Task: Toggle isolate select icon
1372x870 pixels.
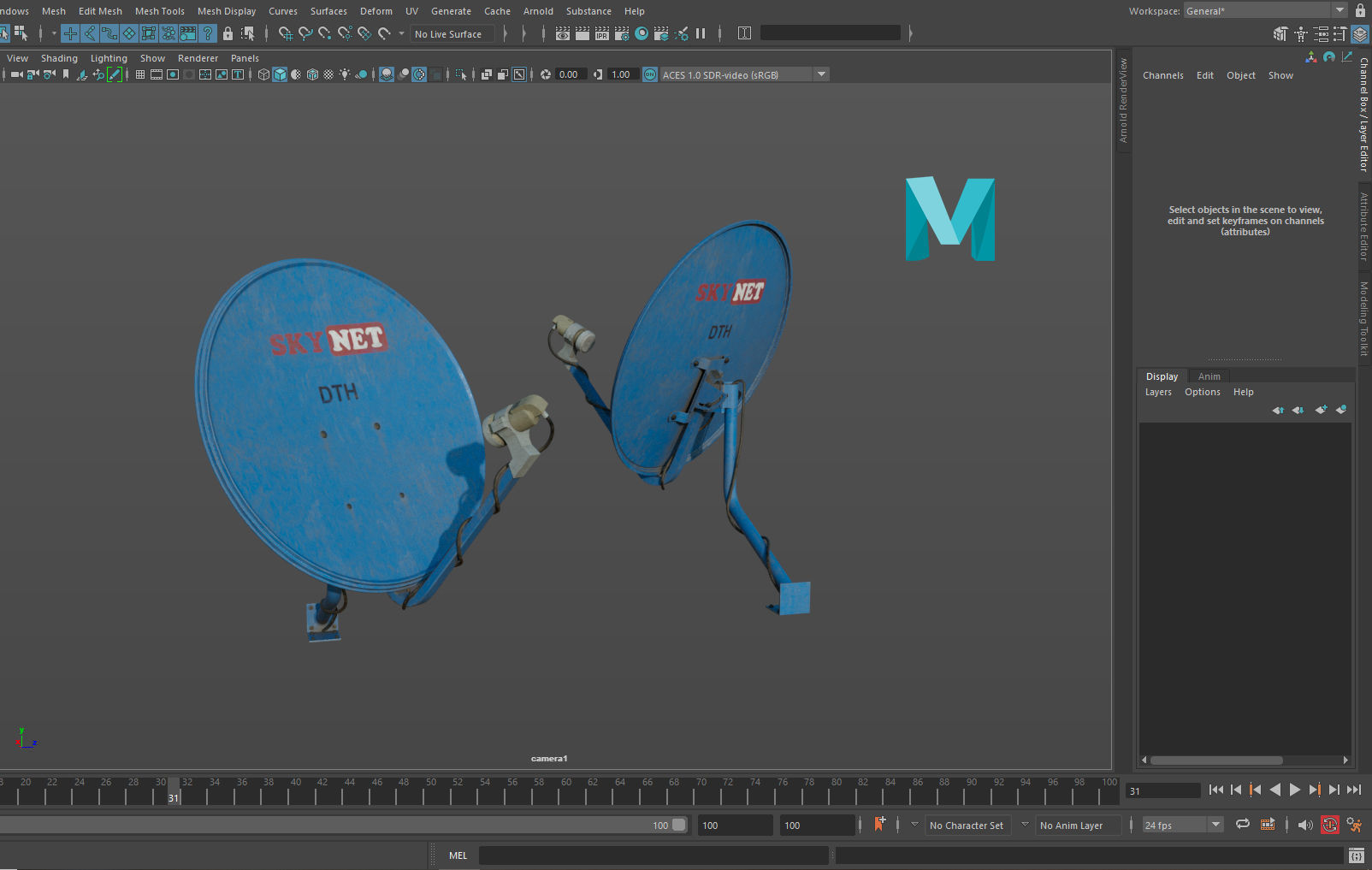Action: point(461,74)
